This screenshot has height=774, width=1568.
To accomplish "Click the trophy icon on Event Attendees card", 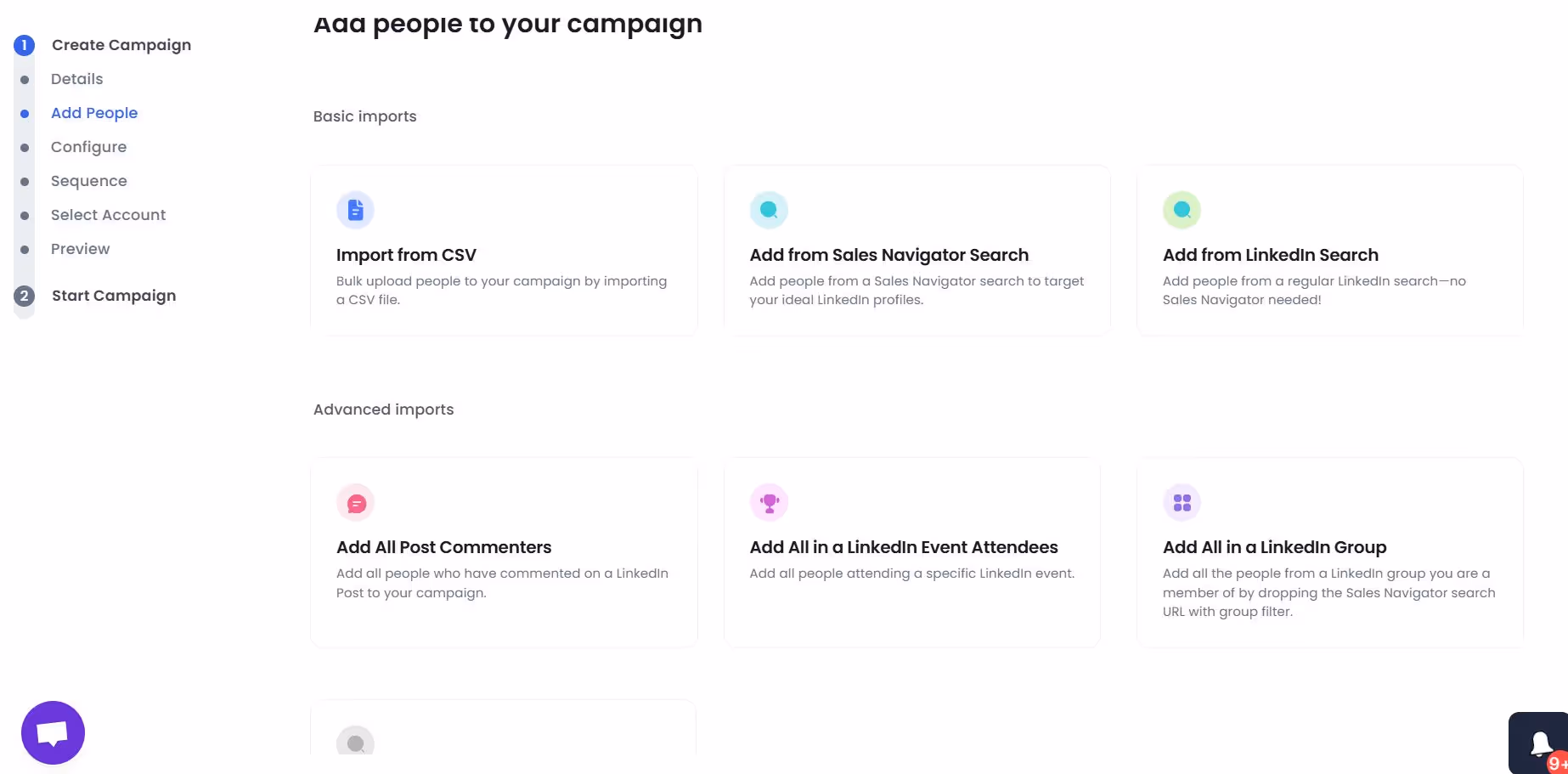I will click(x=769, y=501).
